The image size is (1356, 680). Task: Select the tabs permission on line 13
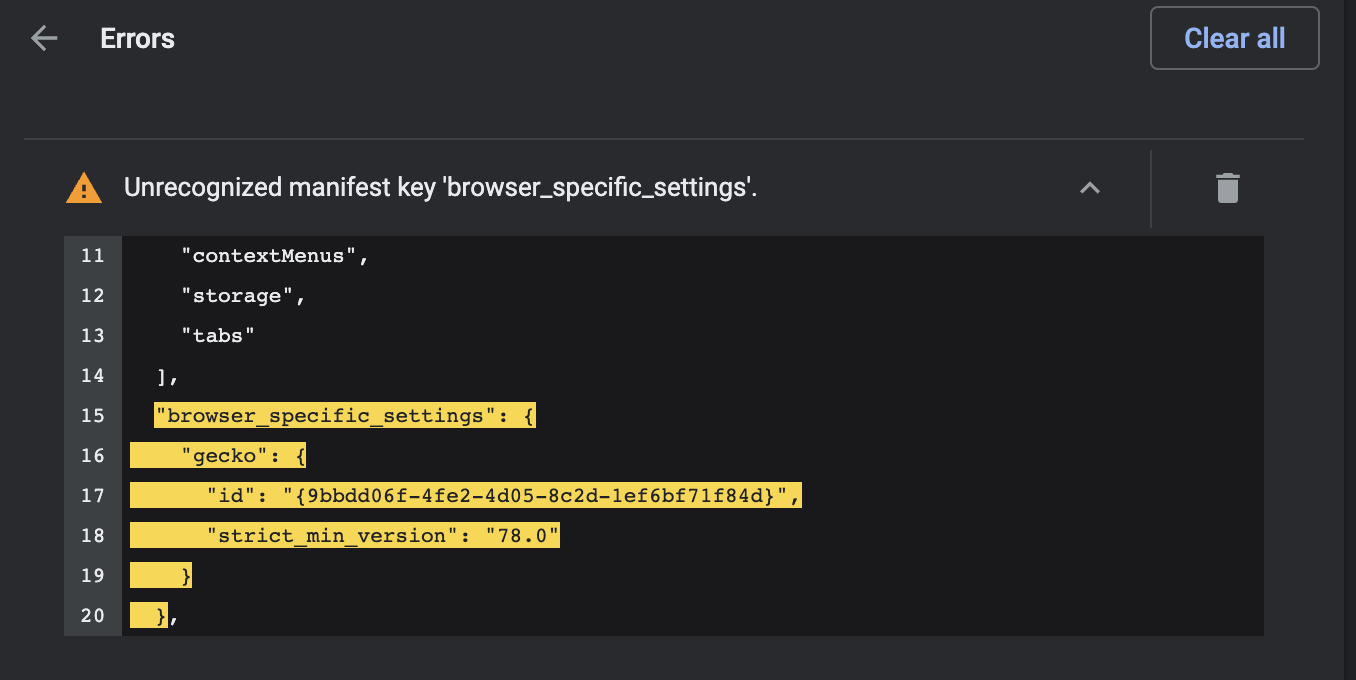[x=216, y=335]
